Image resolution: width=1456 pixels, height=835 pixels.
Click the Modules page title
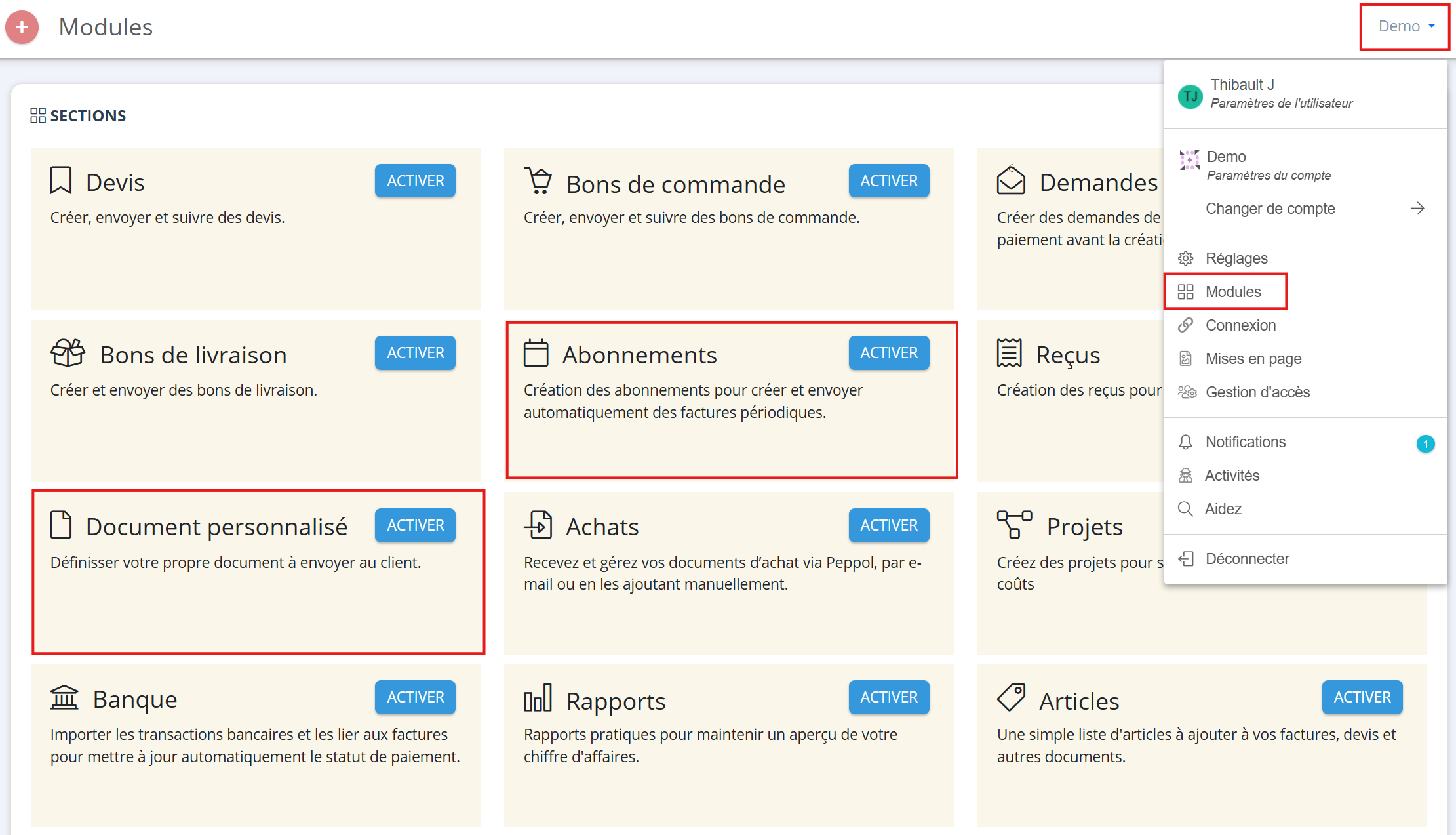pos(106,27)
